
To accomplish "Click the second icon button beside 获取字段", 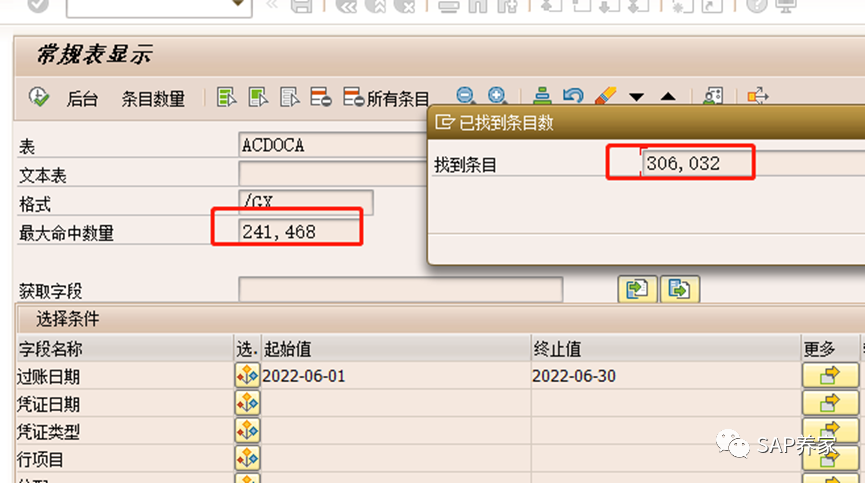I will pyautogui.click(x=680, y=289).
